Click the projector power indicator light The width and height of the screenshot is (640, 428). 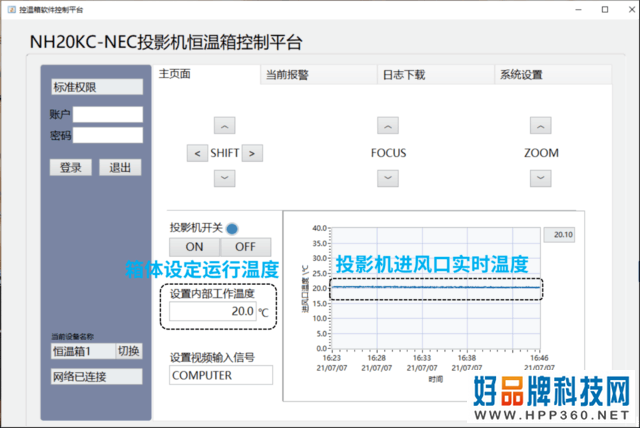[x=232, y=229]
